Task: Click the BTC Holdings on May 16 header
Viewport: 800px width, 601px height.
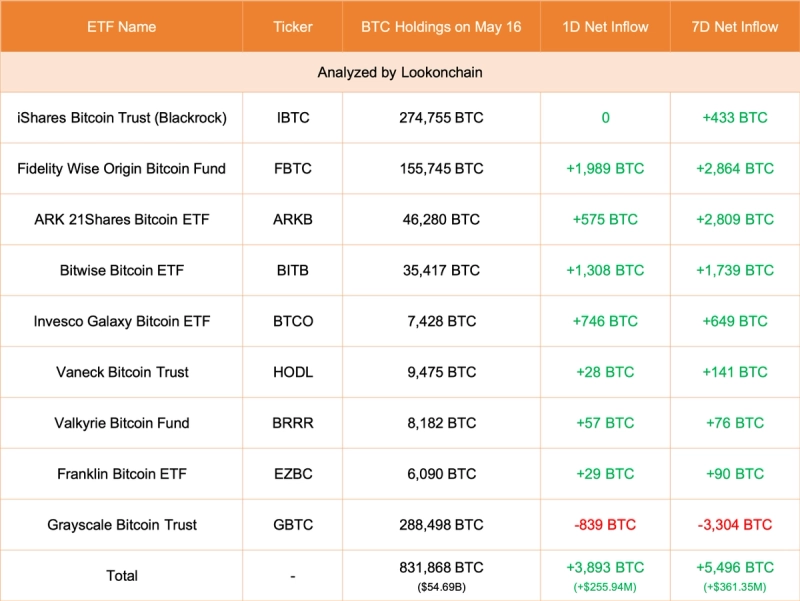Action: 441,27
